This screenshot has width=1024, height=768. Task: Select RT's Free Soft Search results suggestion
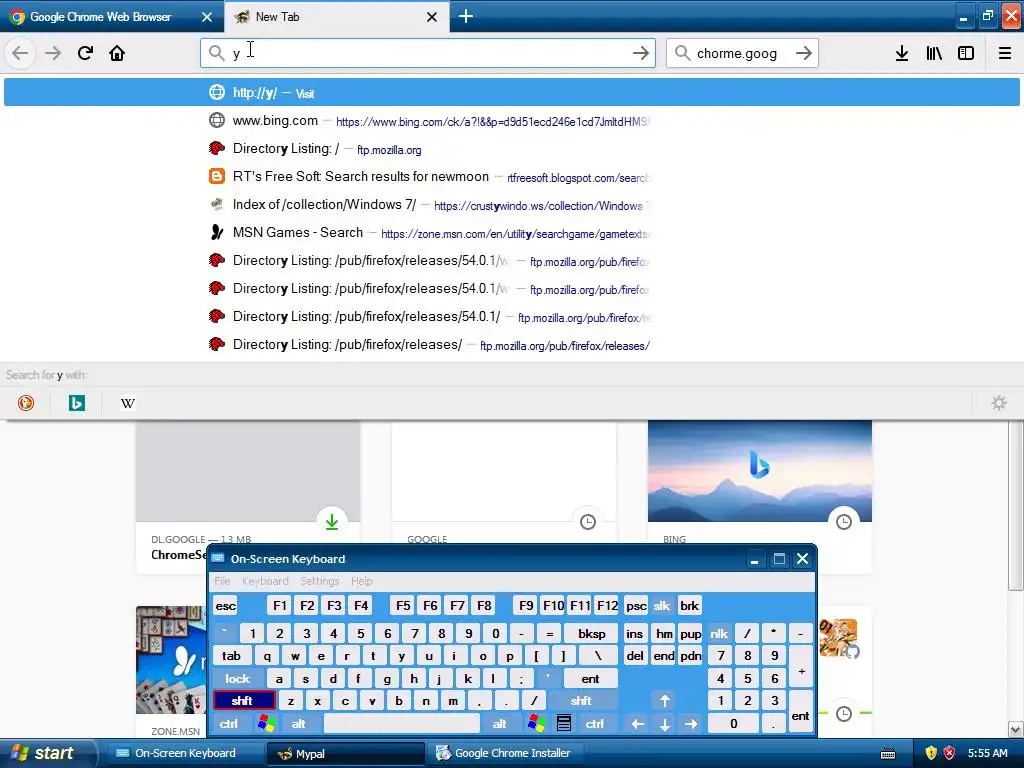511,176
